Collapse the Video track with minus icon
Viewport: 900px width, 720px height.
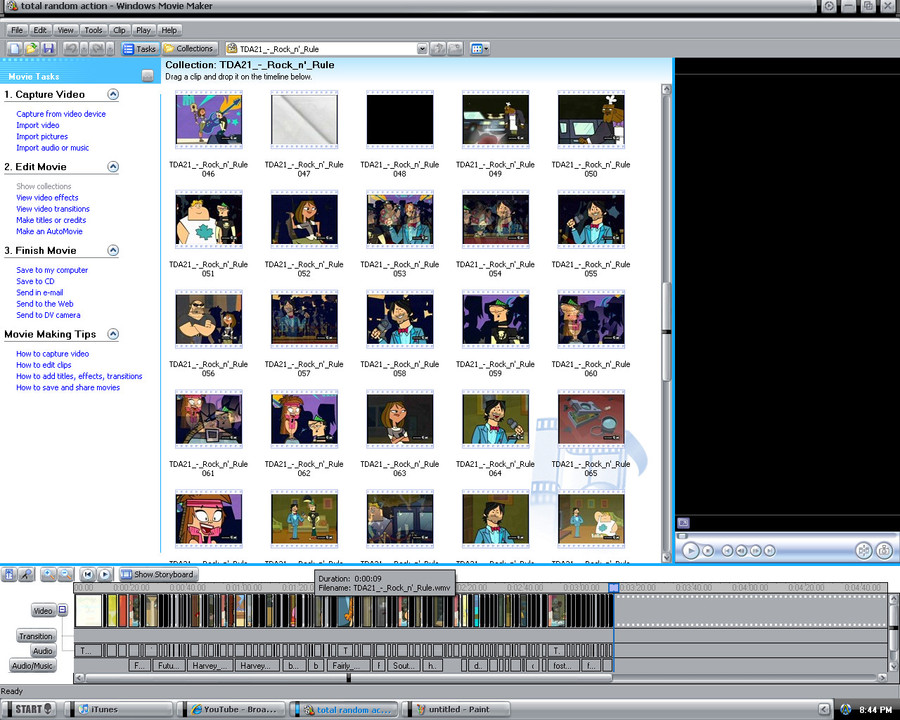point(63,610)
